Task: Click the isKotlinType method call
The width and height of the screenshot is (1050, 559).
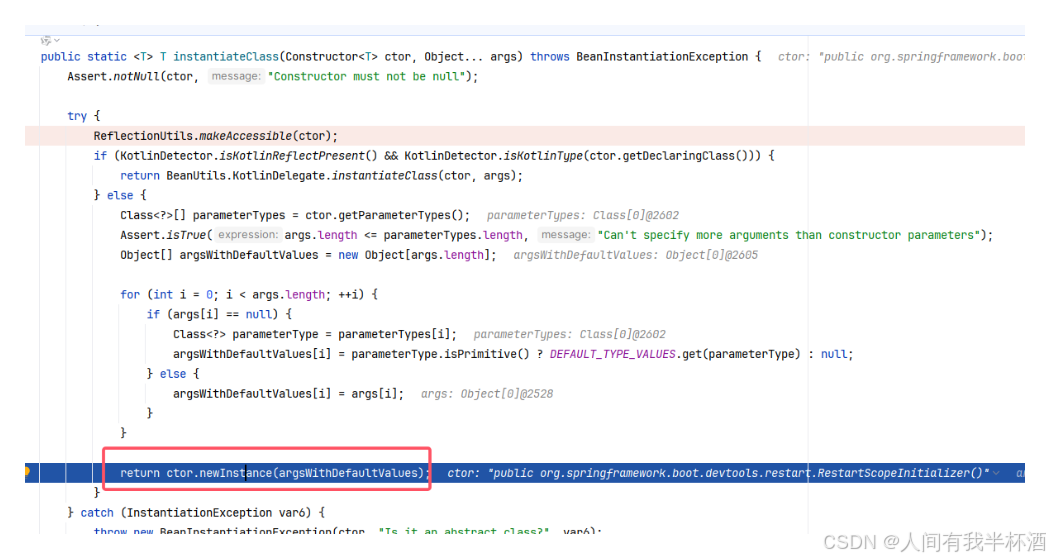Action: [x=543, y=156]
